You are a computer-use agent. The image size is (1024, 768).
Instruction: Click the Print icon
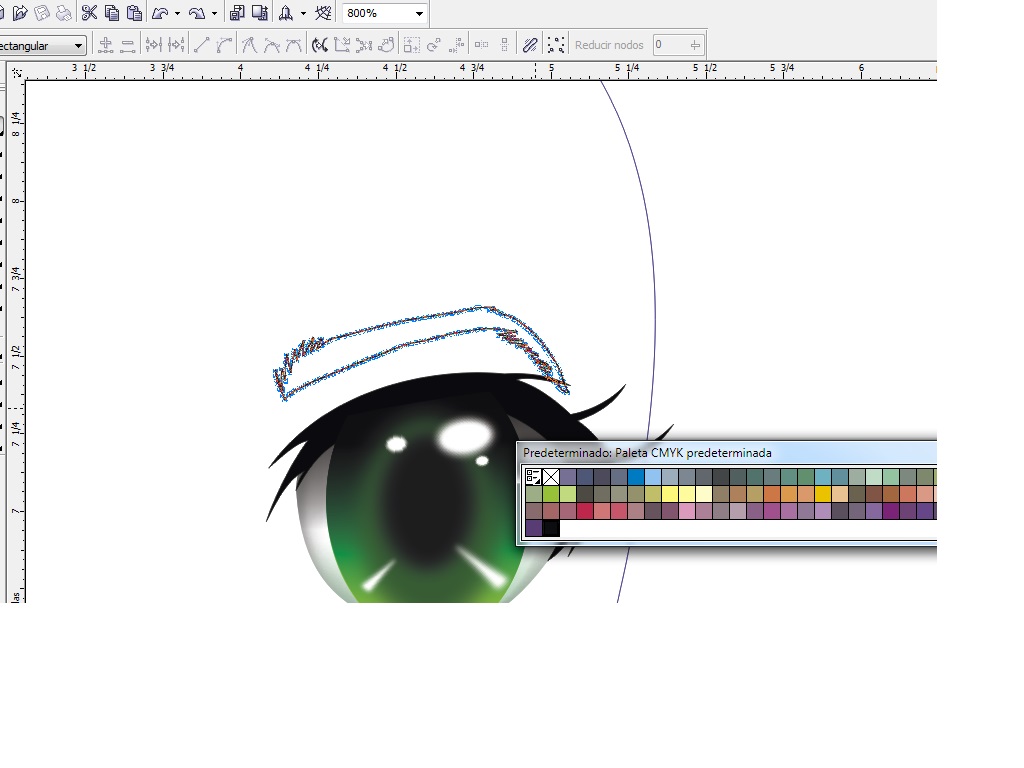point(63,12)
